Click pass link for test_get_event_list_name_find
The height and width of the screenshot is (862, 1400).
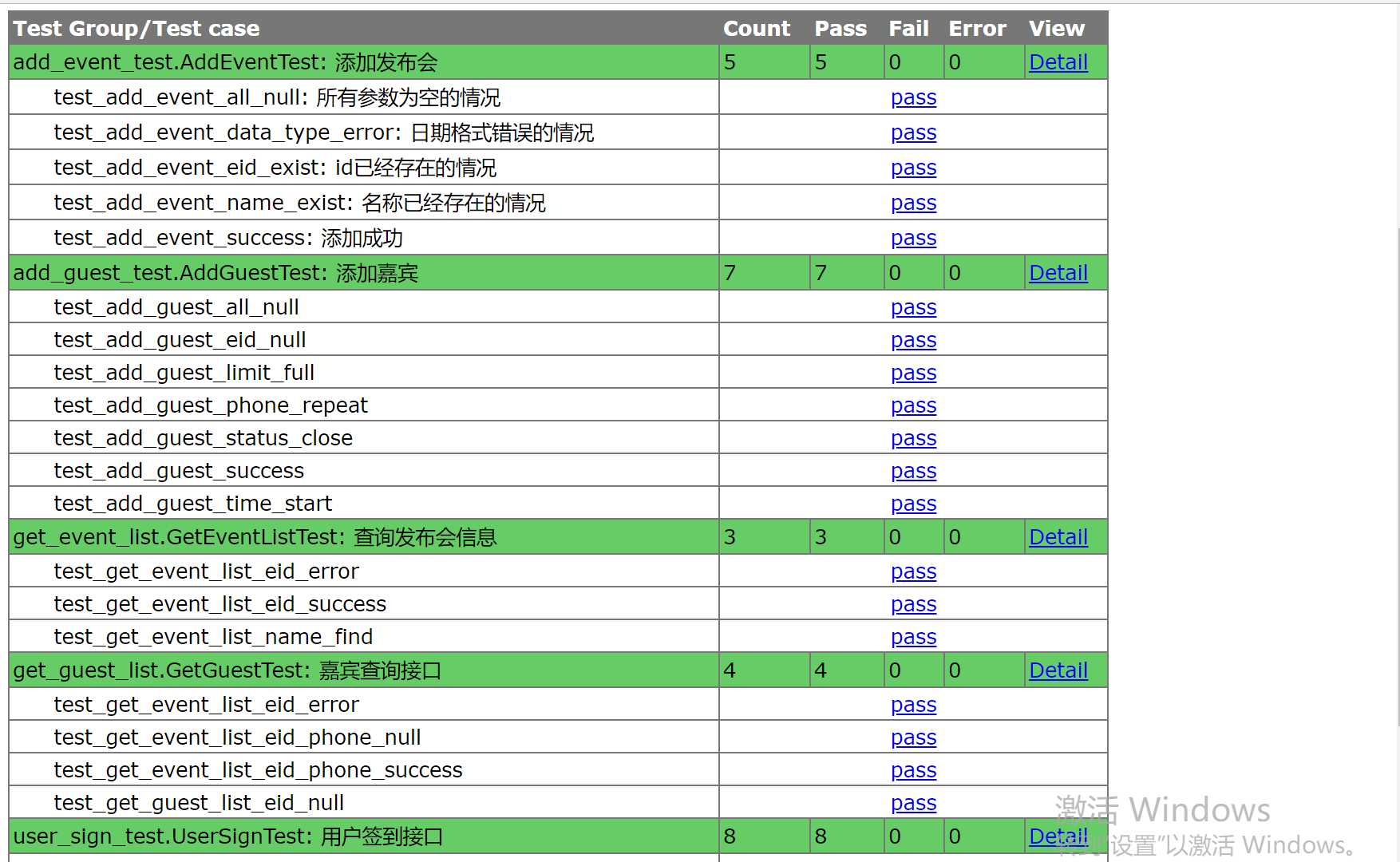tap(913, 638)
